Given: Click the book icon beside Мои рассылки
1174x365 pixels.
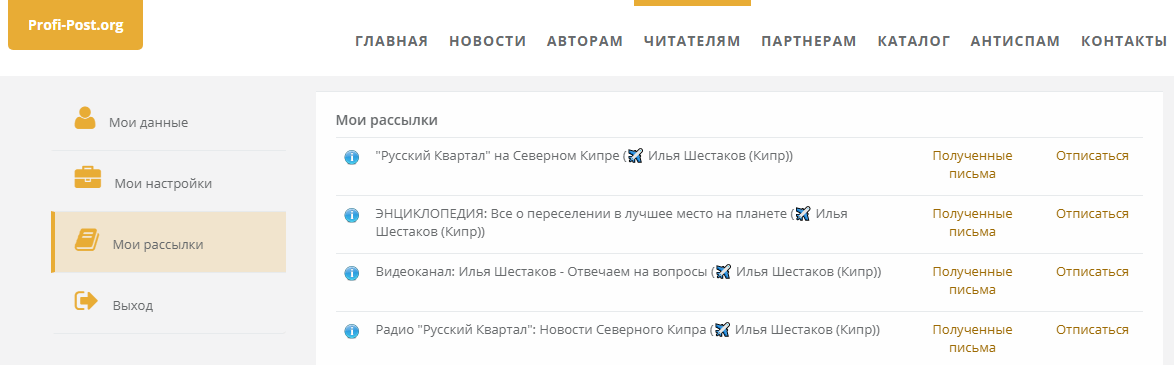Looking at the screenshot, I should click(x=86, y=240).
